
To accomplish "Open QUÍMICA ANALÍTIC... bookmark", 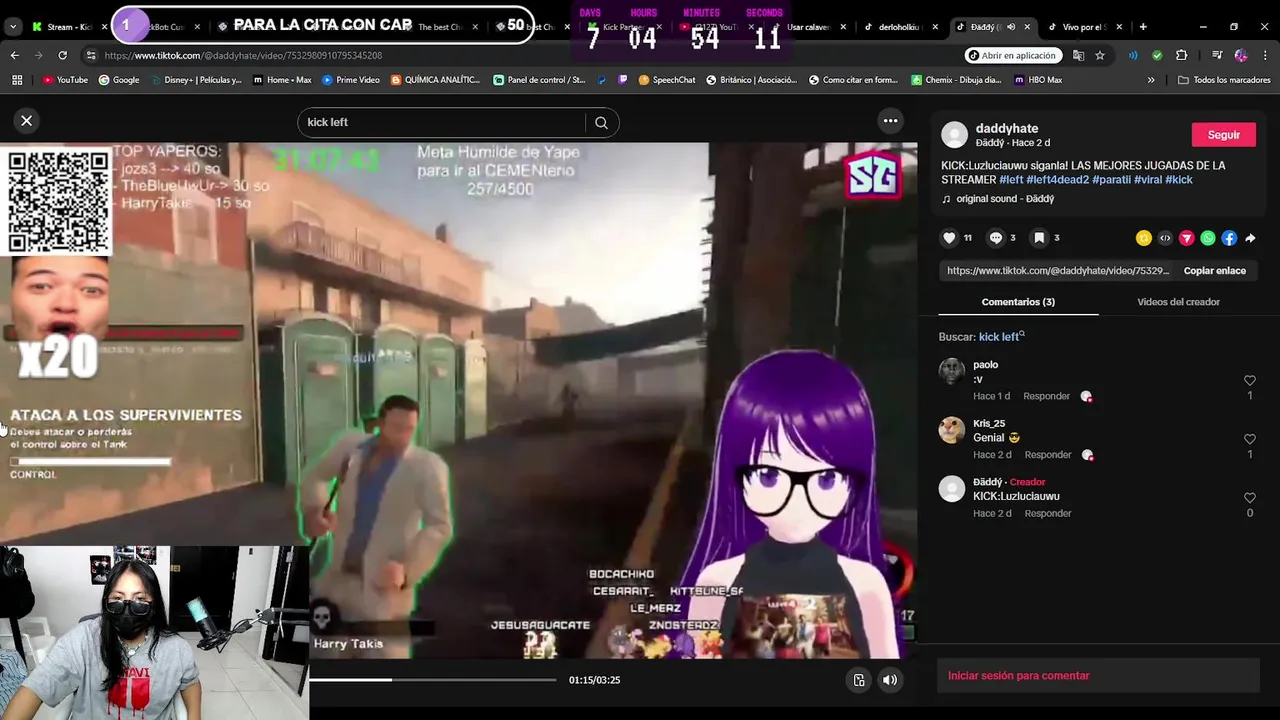I will coord(436,80).
